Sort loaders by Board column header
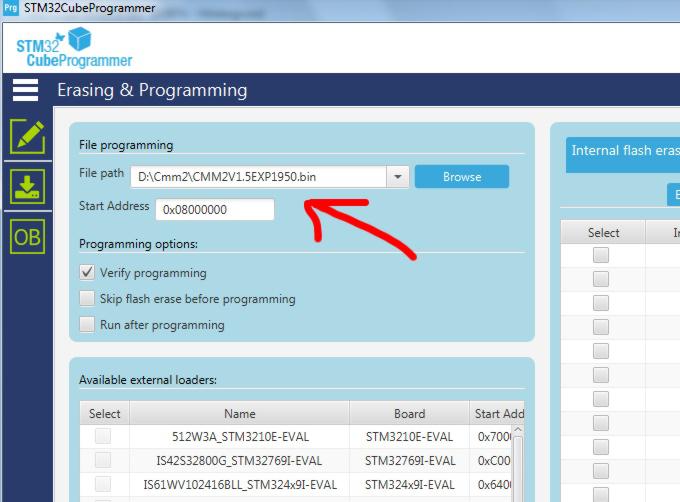Screen dimensions: 680x502 pos(409,413)
